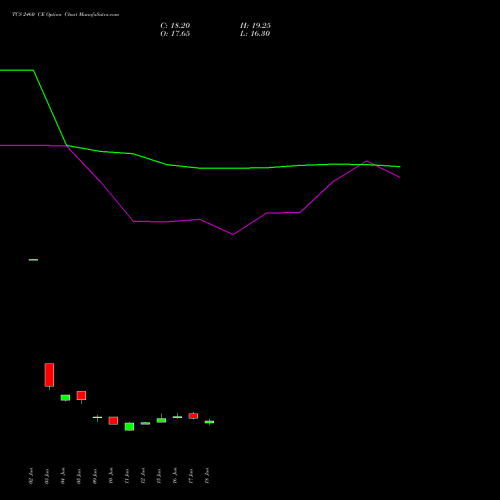Screen dimensions: 500x500
Task: Click the large red candlestick for 03 Jun
Action: pyautogui.click(x=49, y=375)
